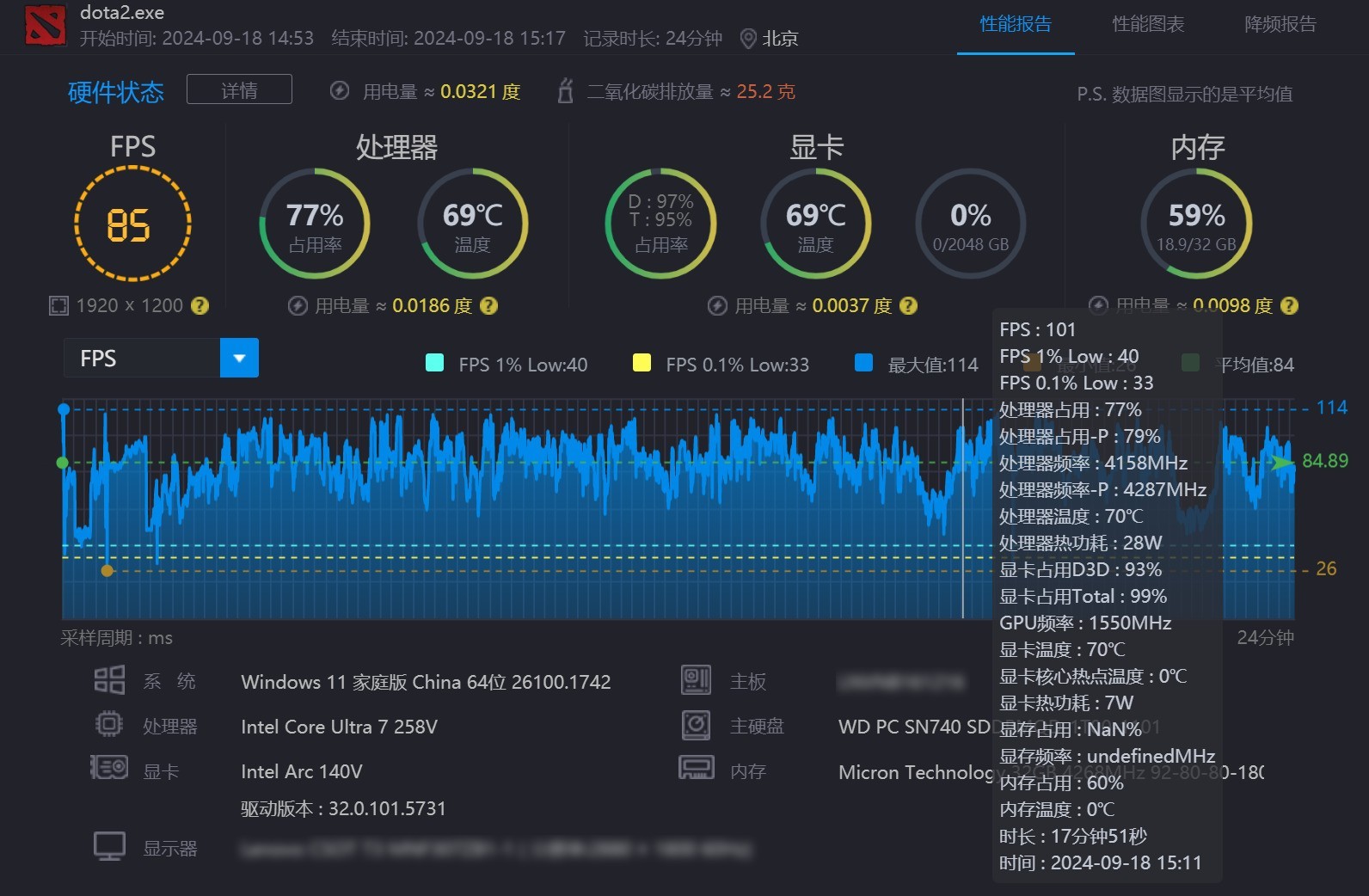Toggle FPS 0.1% Low legend series

(x=721, y=364)
